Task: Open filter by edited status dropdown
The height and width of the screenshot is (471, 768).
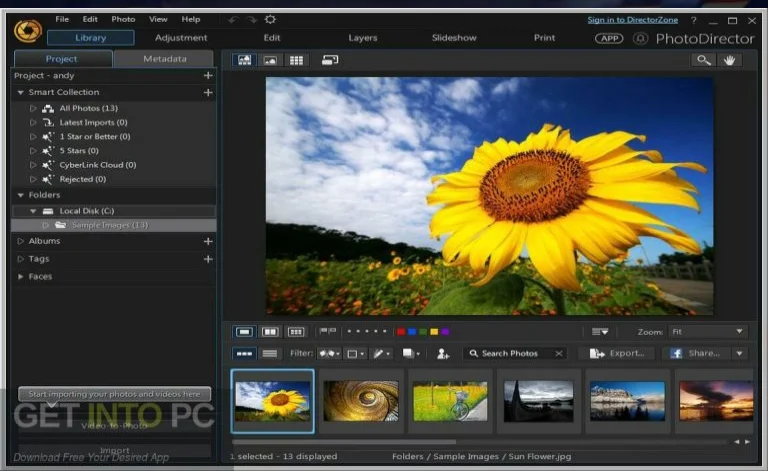Action: pos(381,353)
